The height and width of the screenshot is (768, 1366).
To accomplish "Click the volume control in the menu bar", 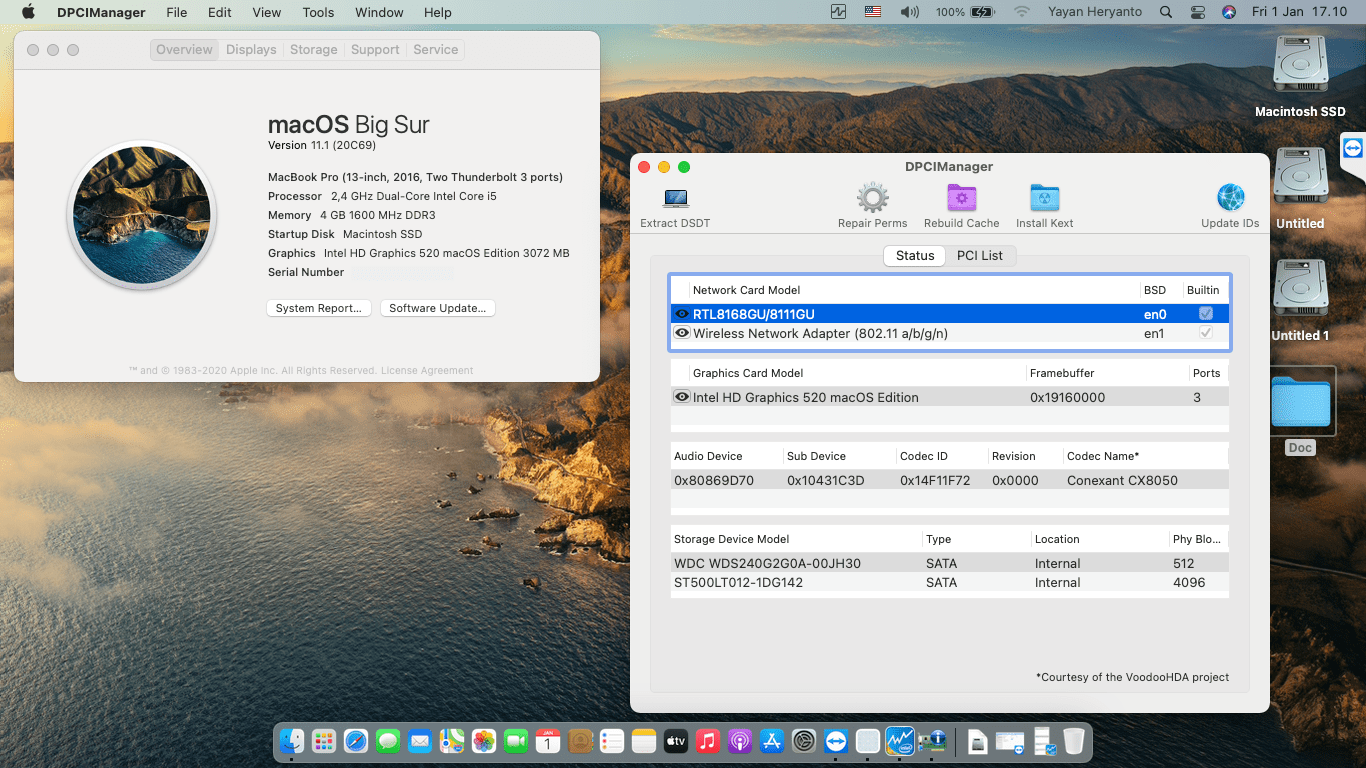I will [908, 12].
